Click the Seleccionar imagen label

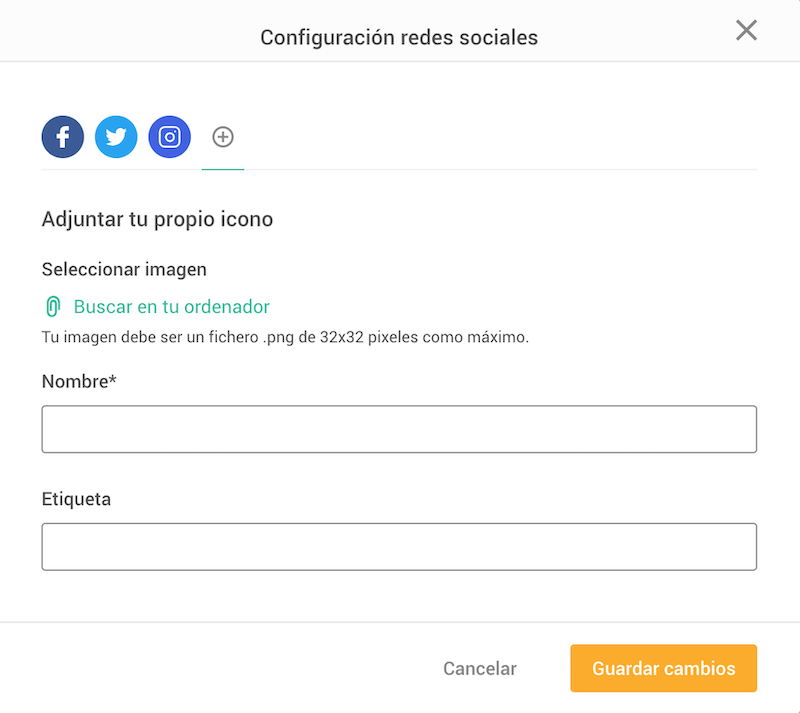pyautogui.click(x=124, y=269)
